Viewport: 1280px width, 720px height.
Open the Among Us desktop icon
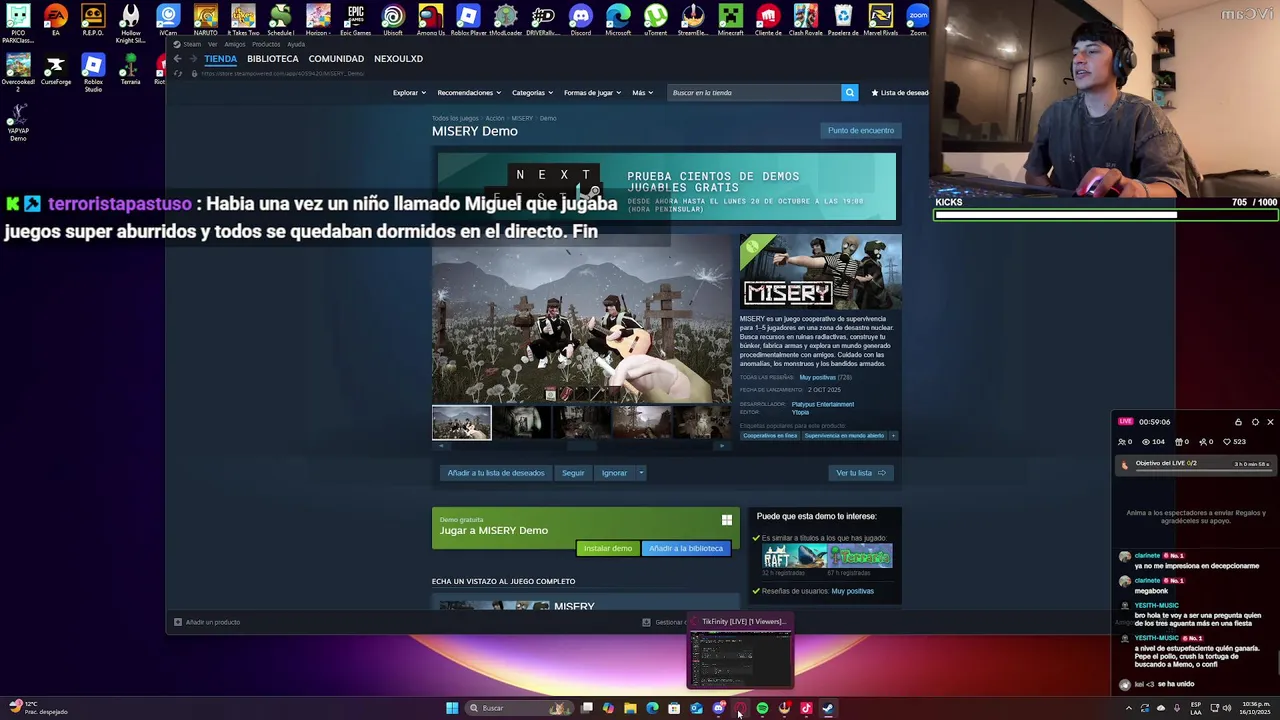430,20
